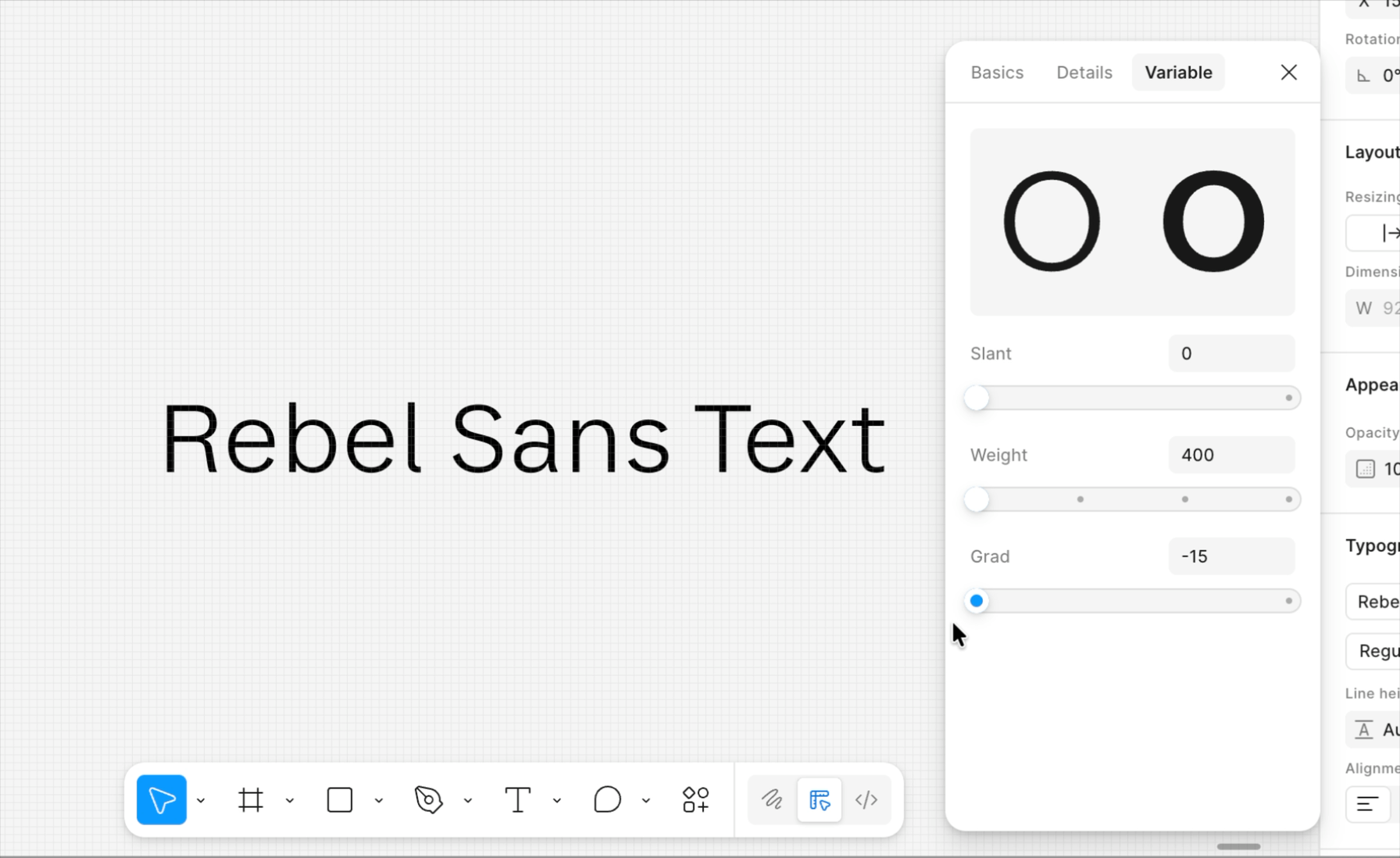Set text alignment to left
The height and width of the screenshot is (858, 1400).
click(x=1368, y=804)
